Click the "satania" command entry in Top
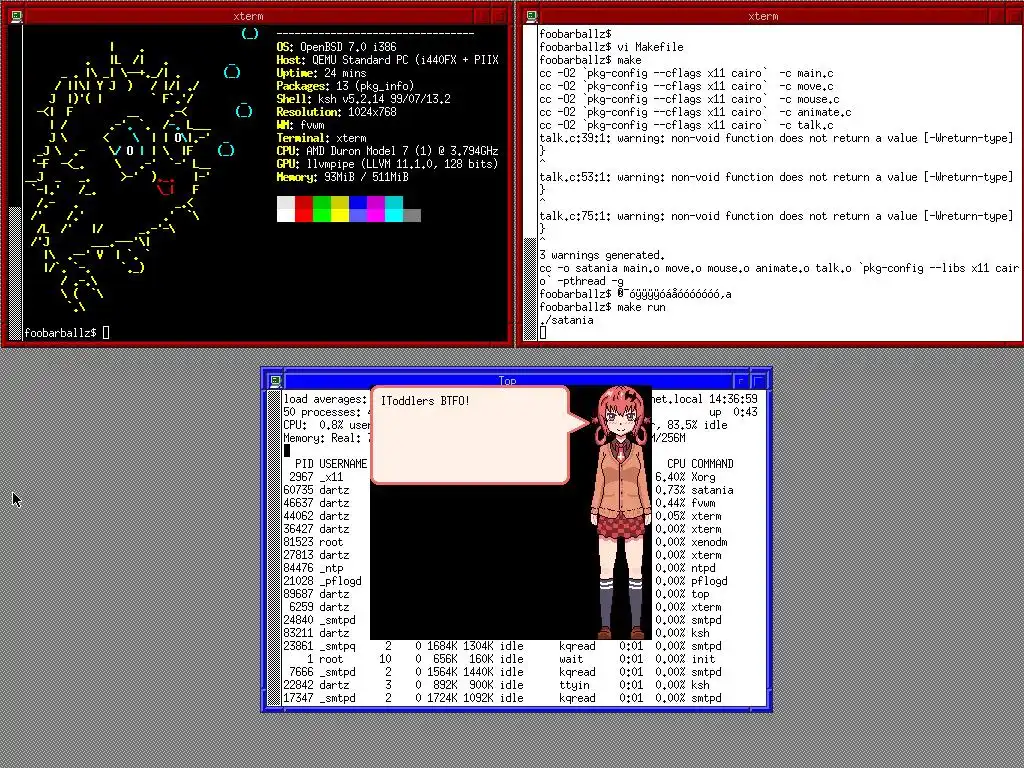The width and height of the screenshot is (1024, 768). tap(712, 490)
